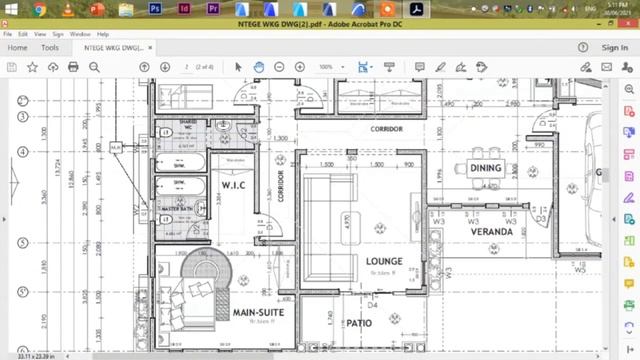Go to next page arrow
Image resolution: width=640 pixels, height=360 pixels.
point(165,67)
